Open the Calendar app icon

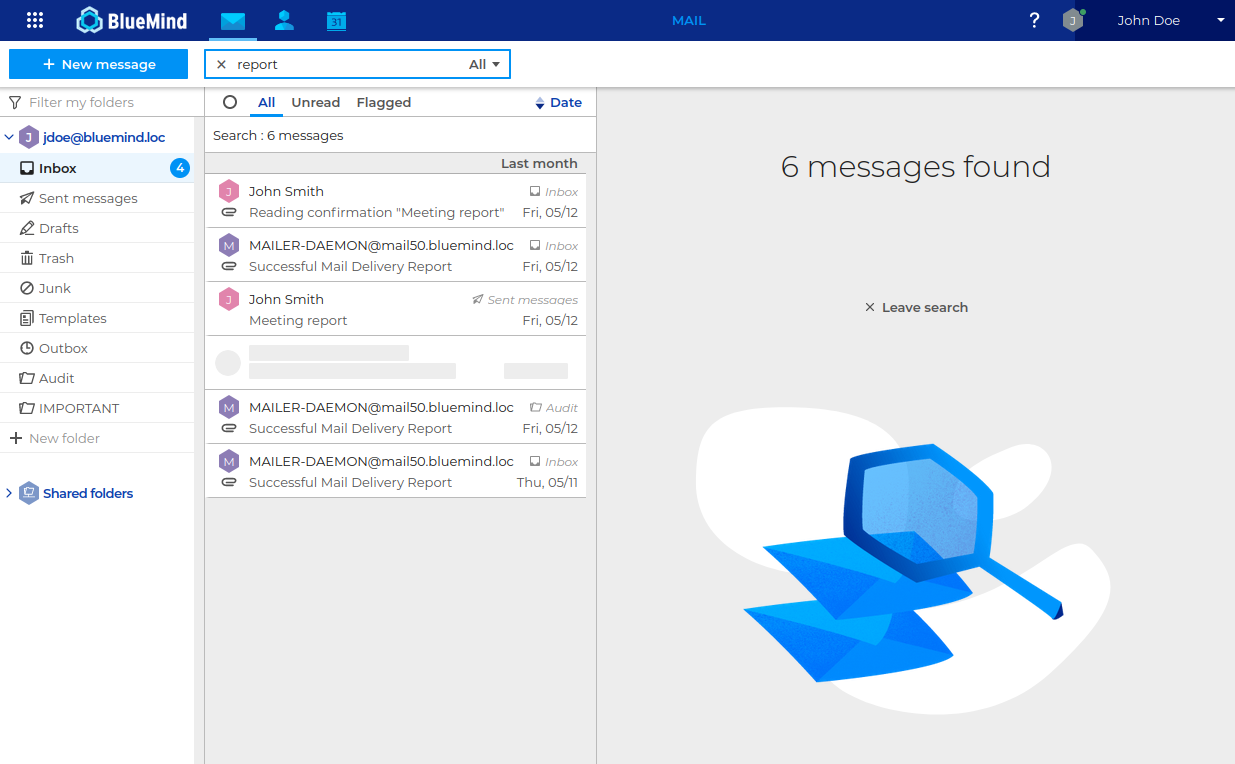click(336, 20)
